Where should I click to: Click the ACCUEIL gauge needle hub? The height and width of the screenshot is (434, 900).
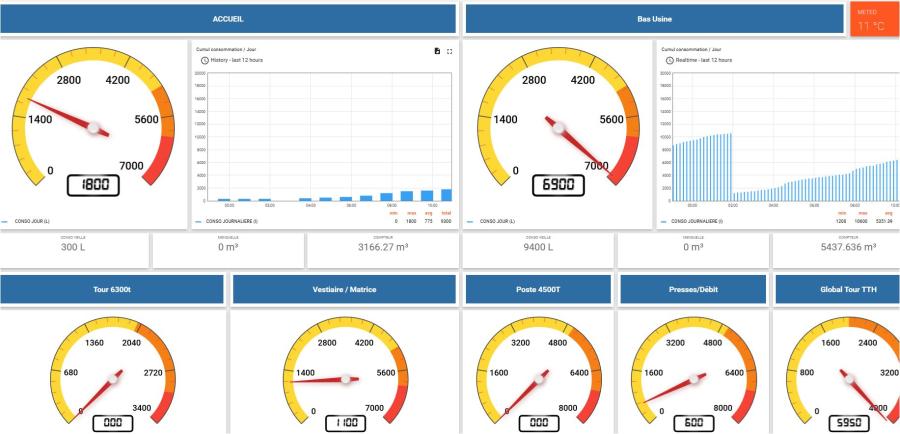tap(97, 128)
